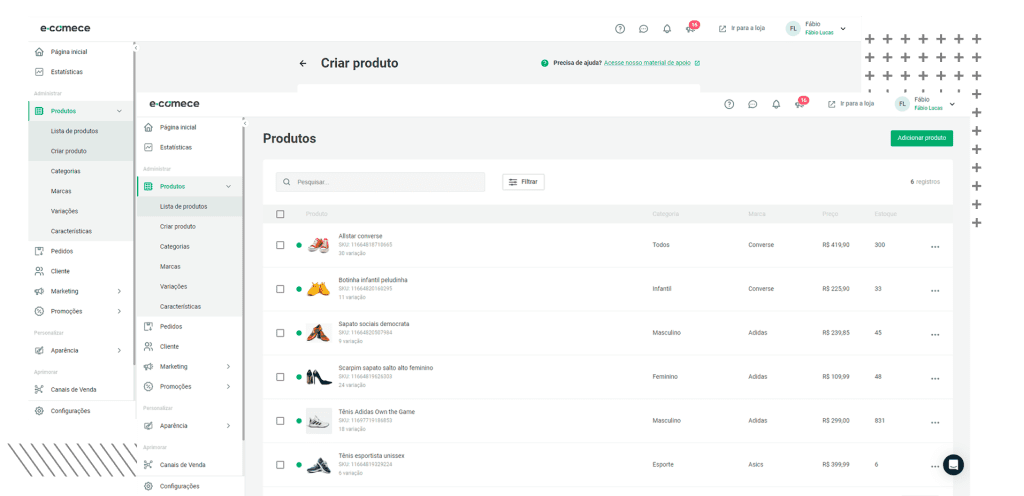
Task: Click the help question mark icon in front header
Action: (x=728, y=104)
